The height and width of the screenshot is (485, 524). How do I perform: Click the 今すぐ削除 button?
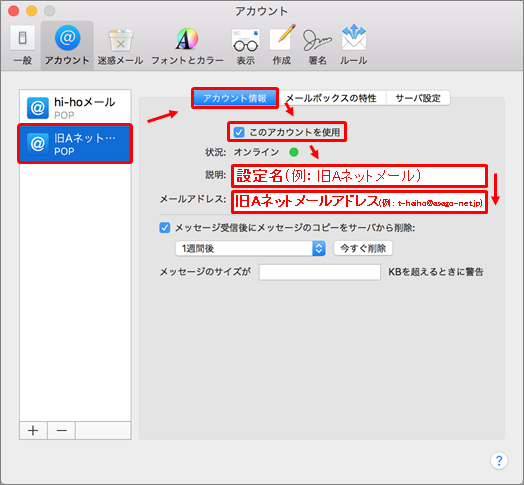click(363, 248)
